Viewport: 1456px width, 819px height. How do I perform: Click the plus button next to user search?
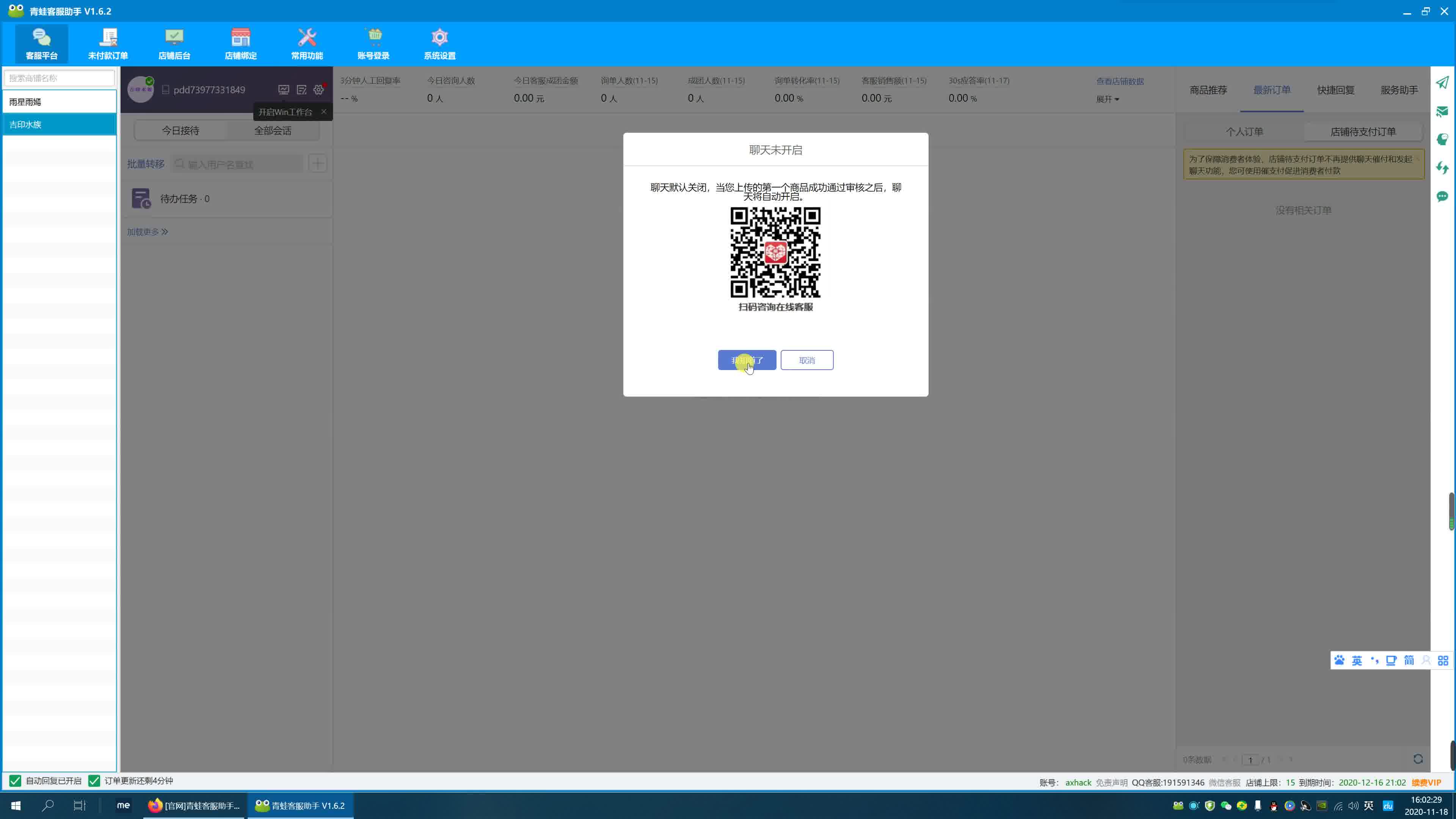(318, 164)
